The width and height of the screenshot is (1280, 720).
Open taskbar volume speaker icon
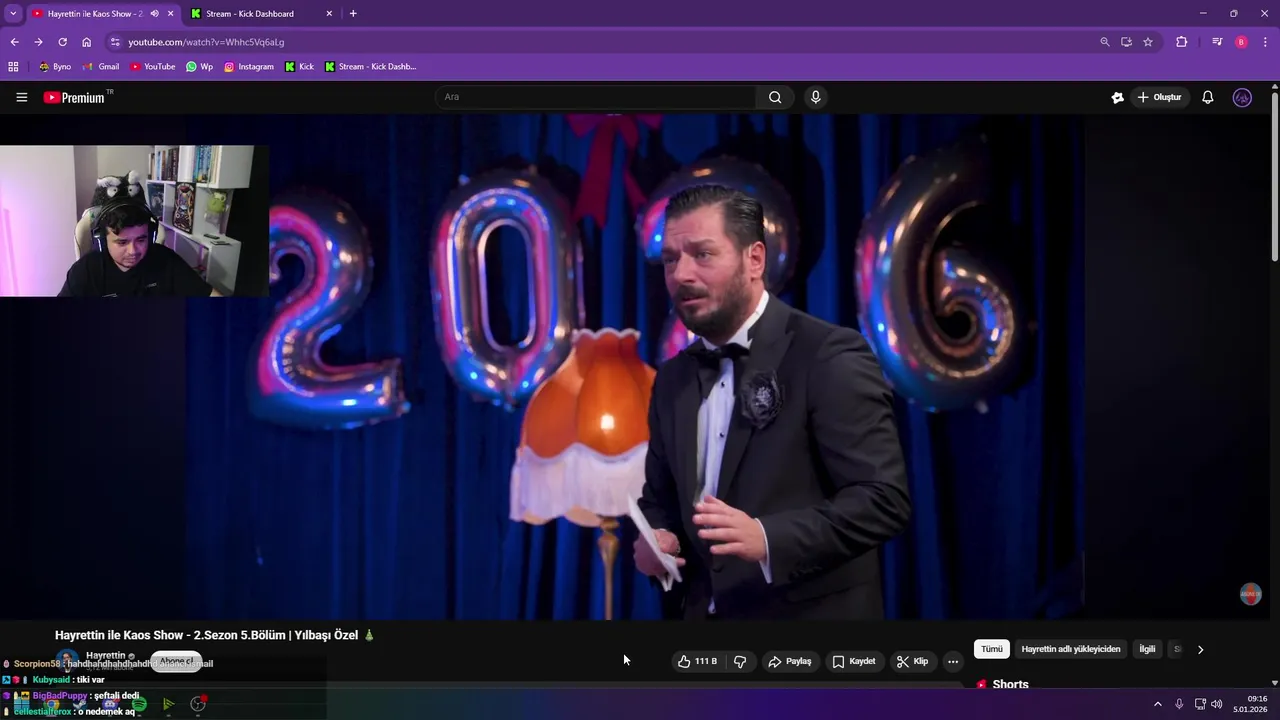1217,704
